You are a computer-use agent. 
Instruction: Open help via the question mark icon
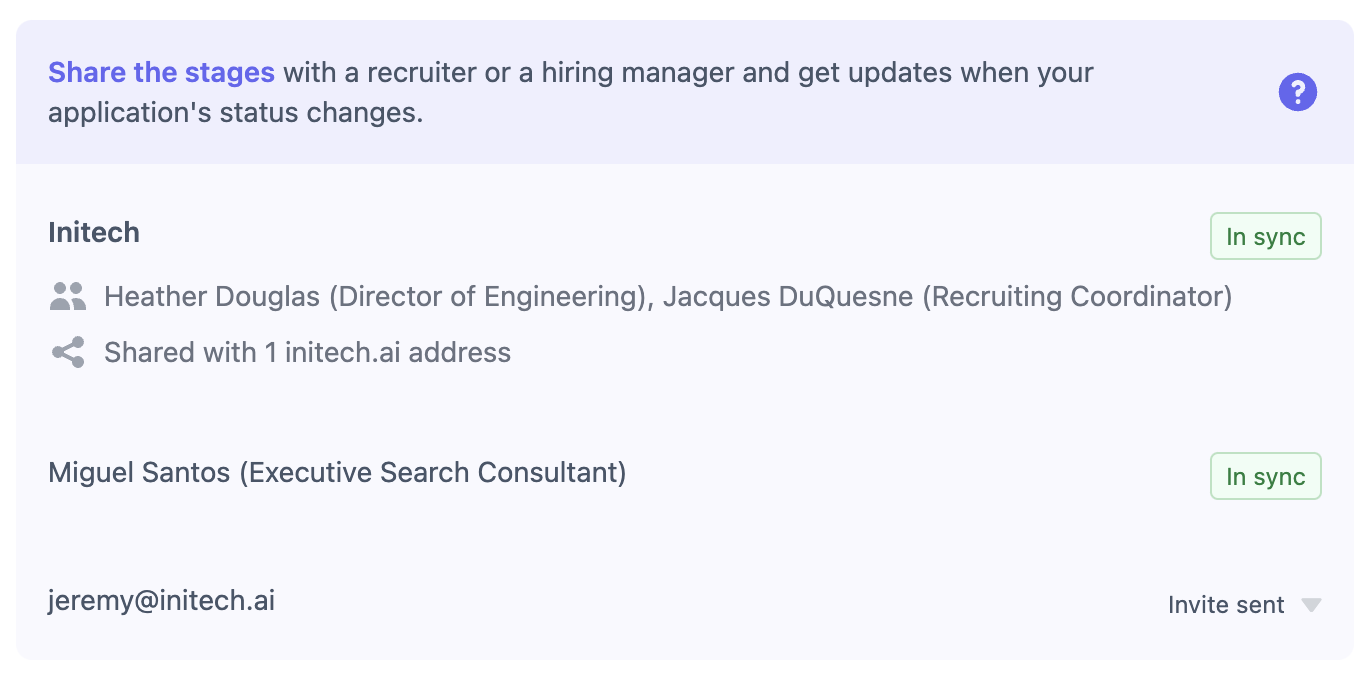(x=1298, y=93)
